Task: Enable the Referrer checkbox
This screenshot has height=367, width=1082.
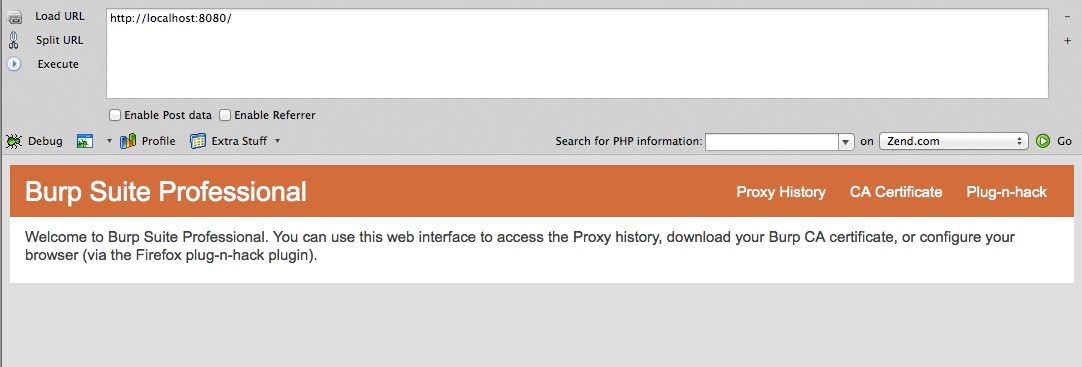Action: pos(225,115)
